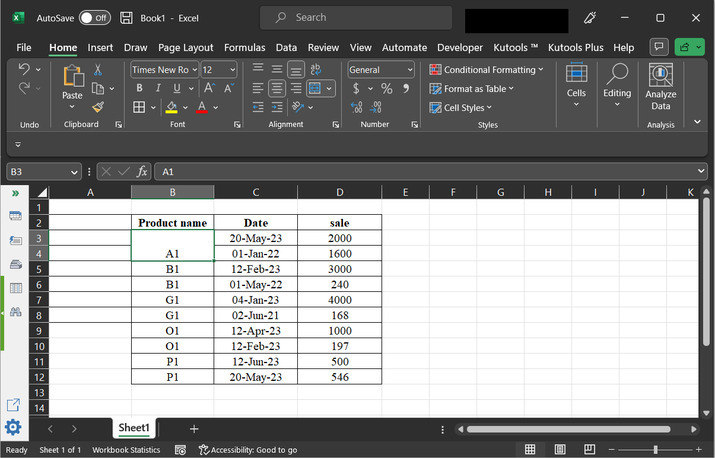Select cell D5 containing 3000
Image resolution: width=715 pixels, height=458 pixels.
339,270
